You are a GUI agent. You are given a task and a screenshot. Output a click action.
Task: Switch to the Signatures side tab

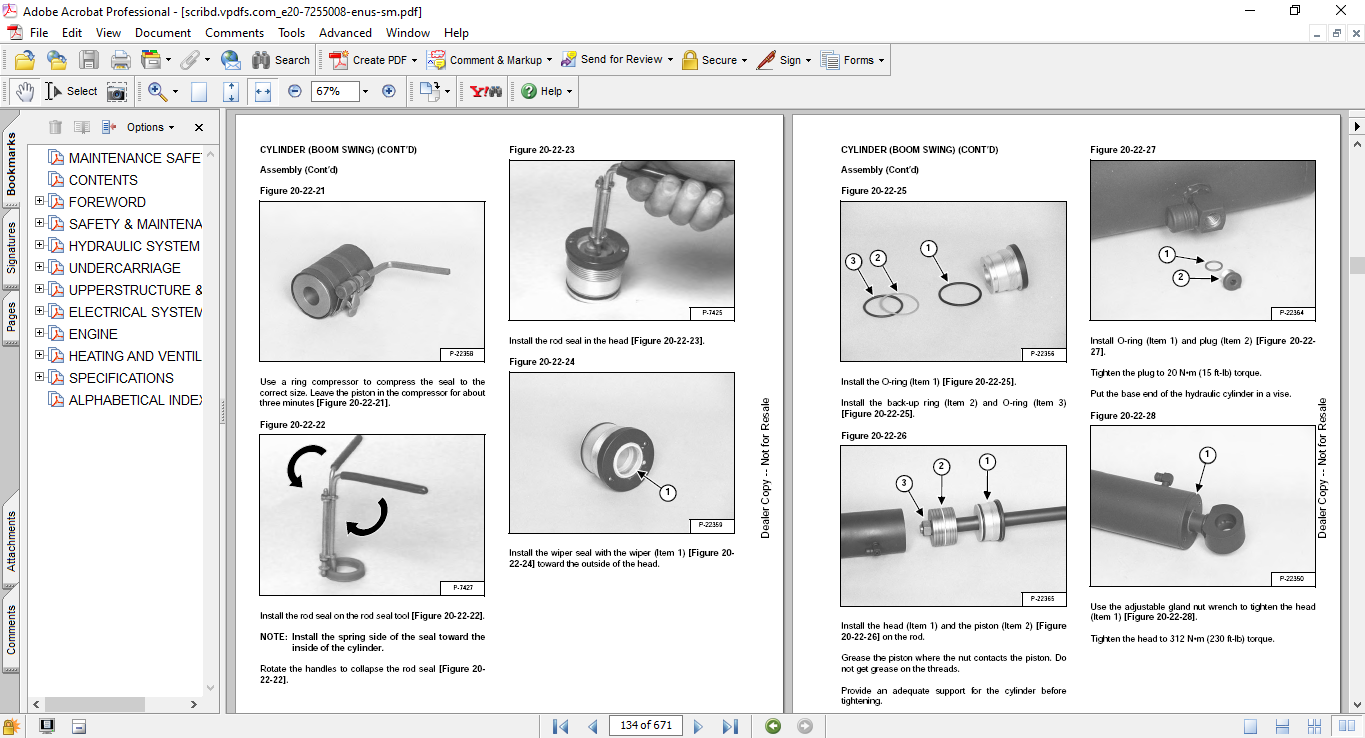11,247
